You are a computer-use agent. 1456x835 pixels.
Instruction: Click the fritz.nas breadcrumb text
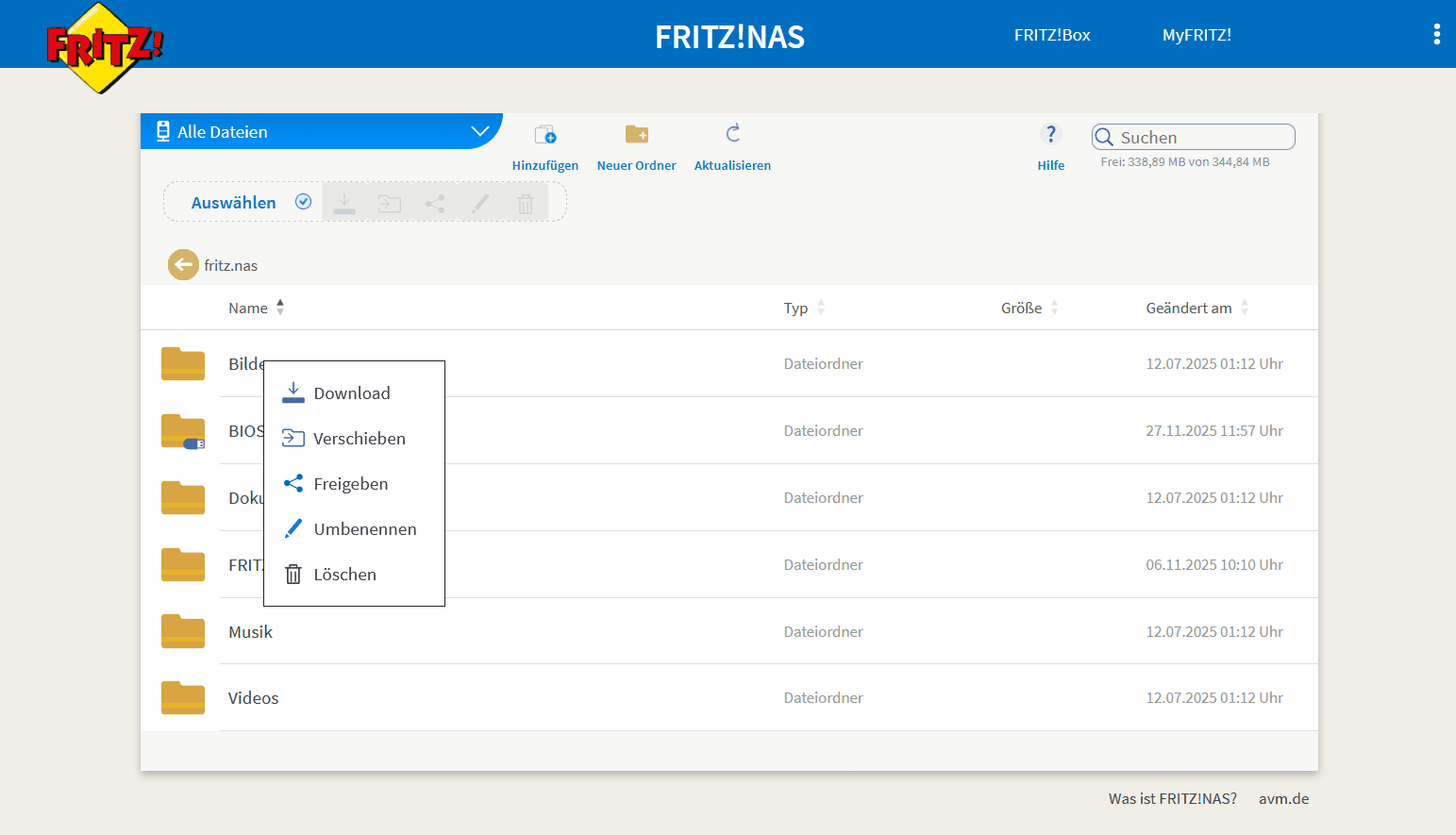click(x=231, y=266)
